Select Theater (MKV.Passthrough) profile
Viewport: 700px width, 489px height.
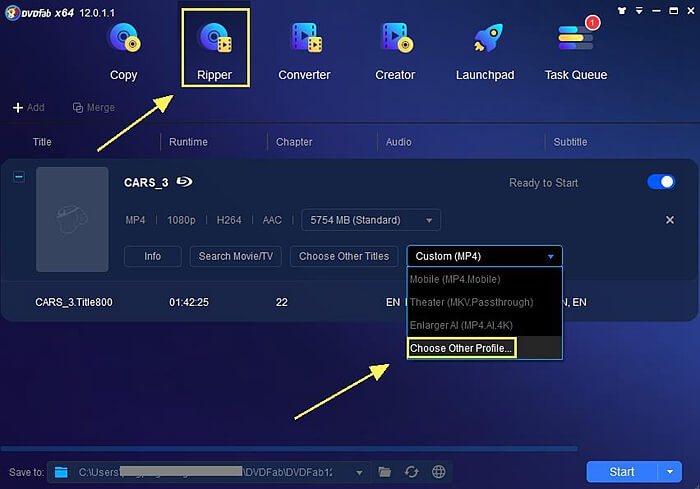[484, 302]
